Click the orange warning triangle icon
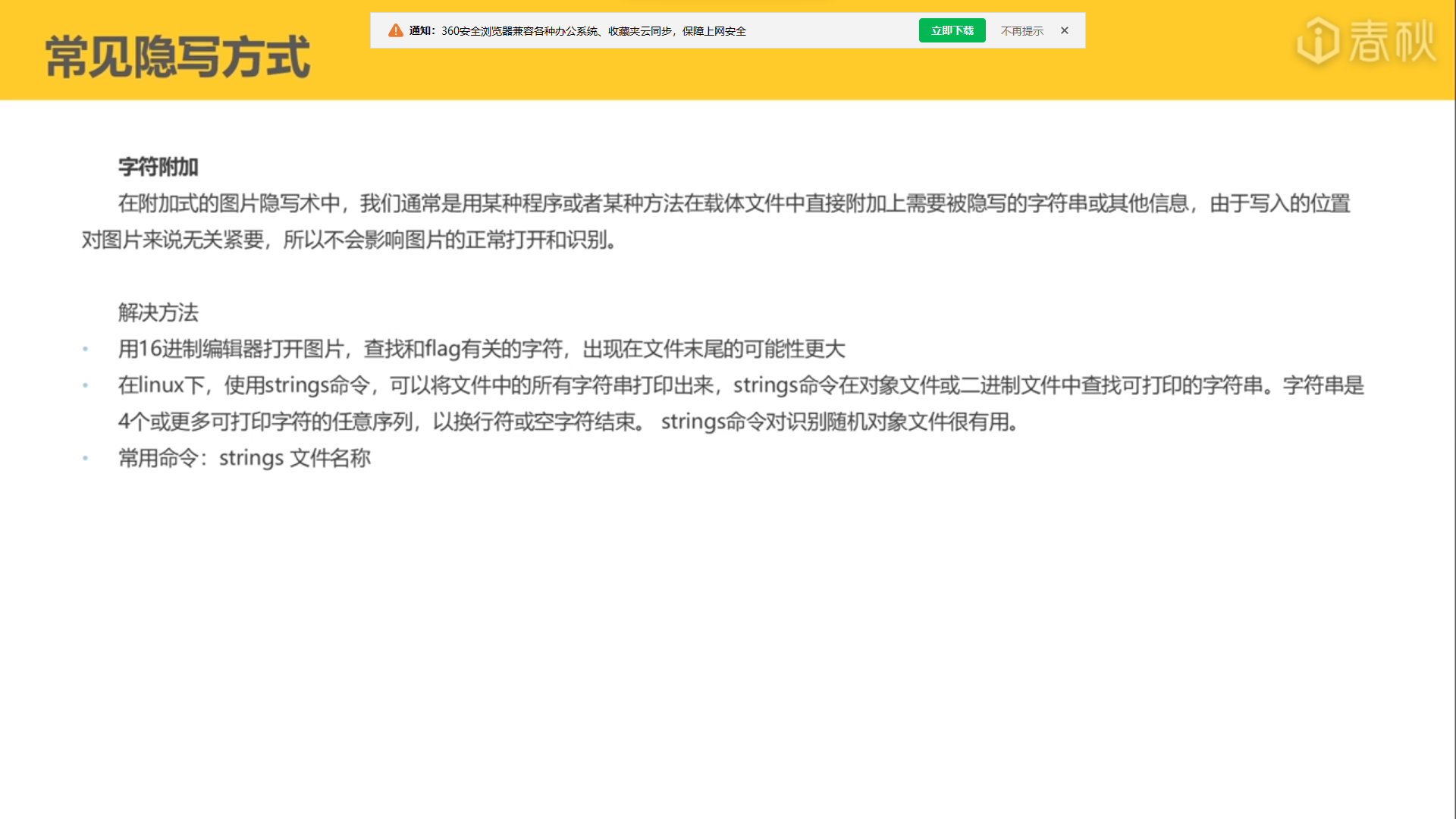The height and width of the screenshot is (819, 1456). [x=395, y=31]
